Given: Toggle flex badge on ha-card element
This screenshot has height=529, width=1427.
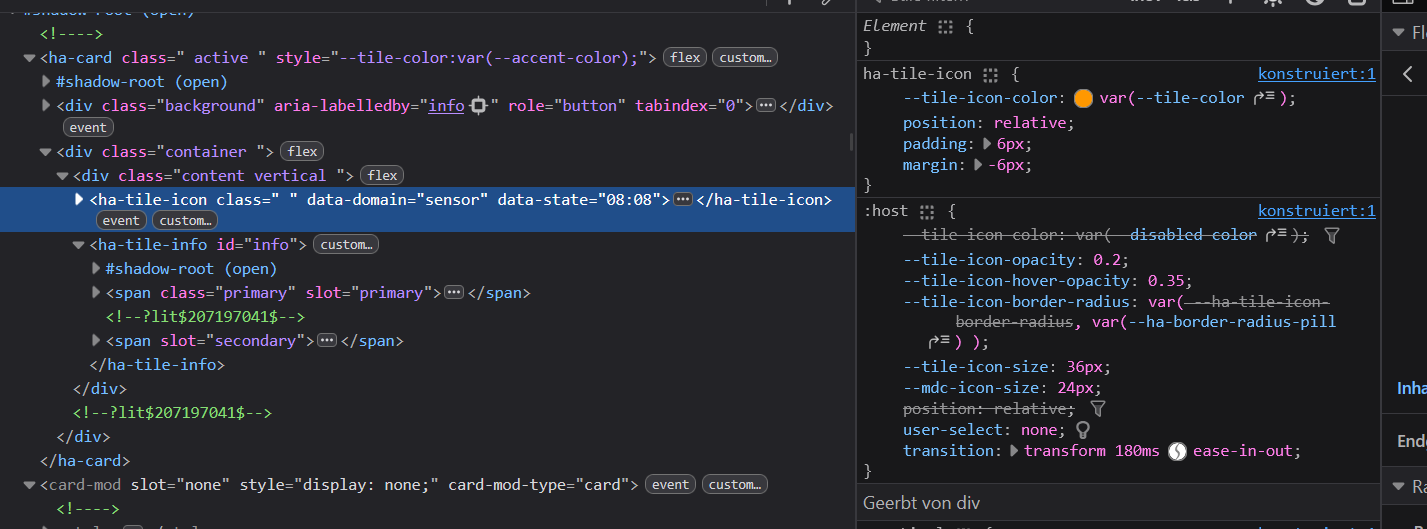Looking at the screenshot, I should coord(685,58).
